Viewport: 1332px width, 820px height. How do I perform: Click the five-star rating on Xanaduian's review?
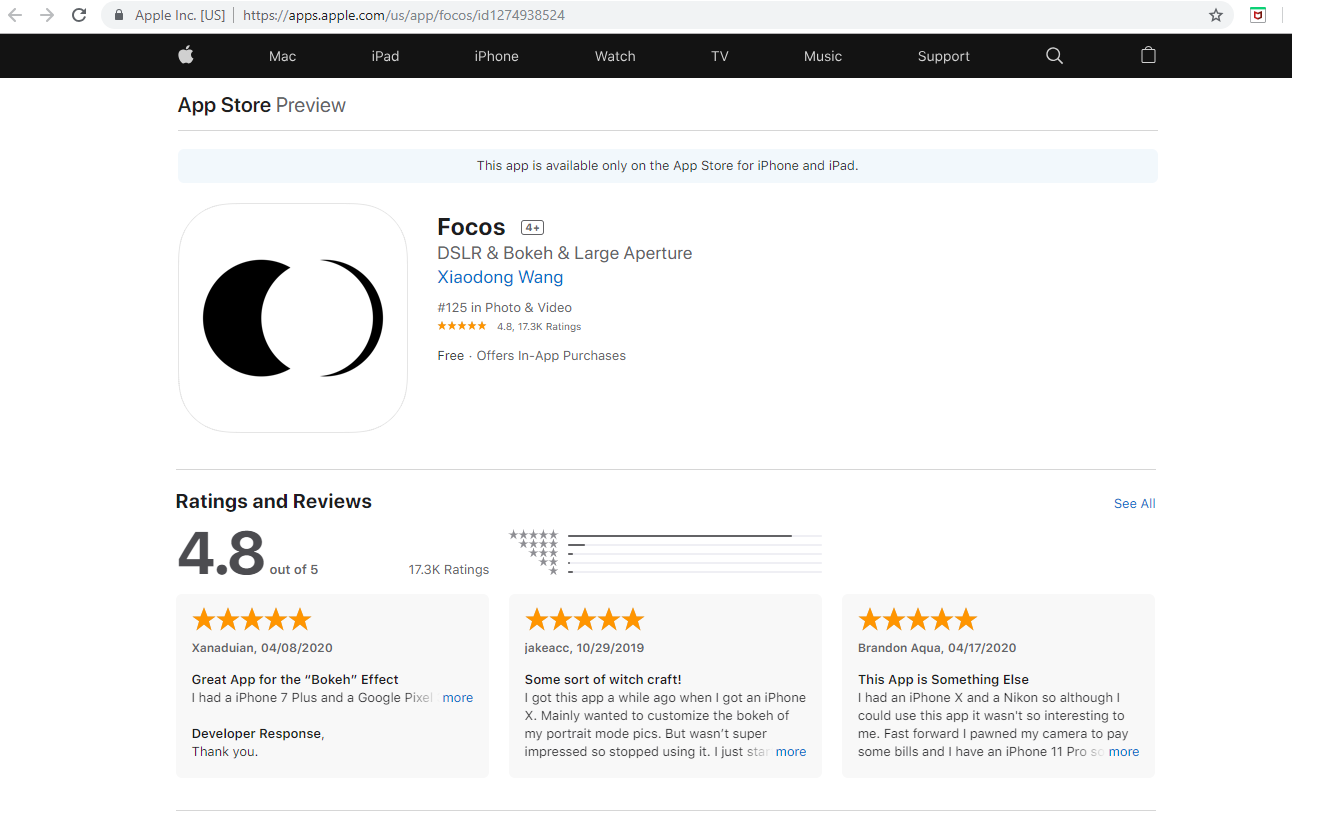coord(252,619)
